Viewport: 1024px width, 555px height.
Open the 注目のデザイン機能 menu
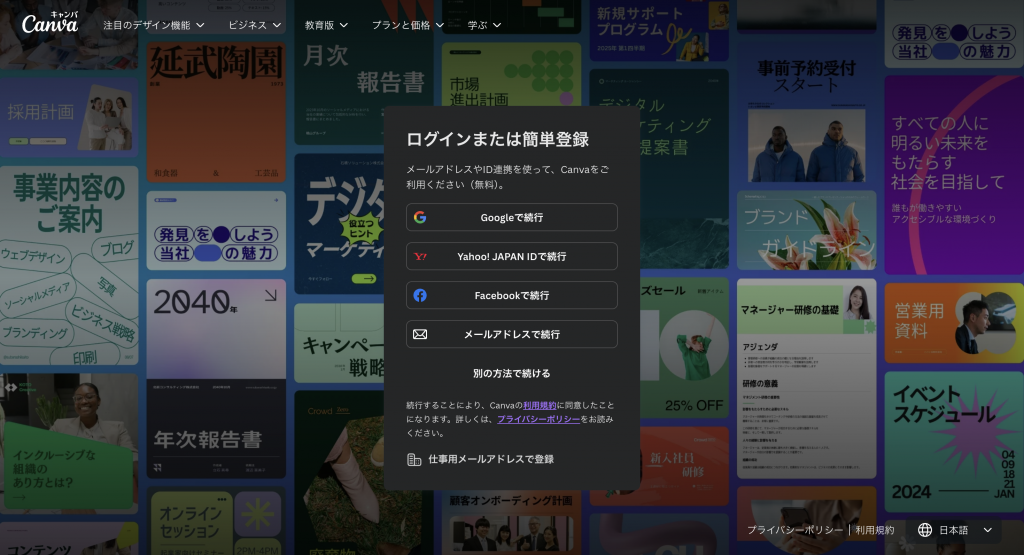tap(153, 25)
